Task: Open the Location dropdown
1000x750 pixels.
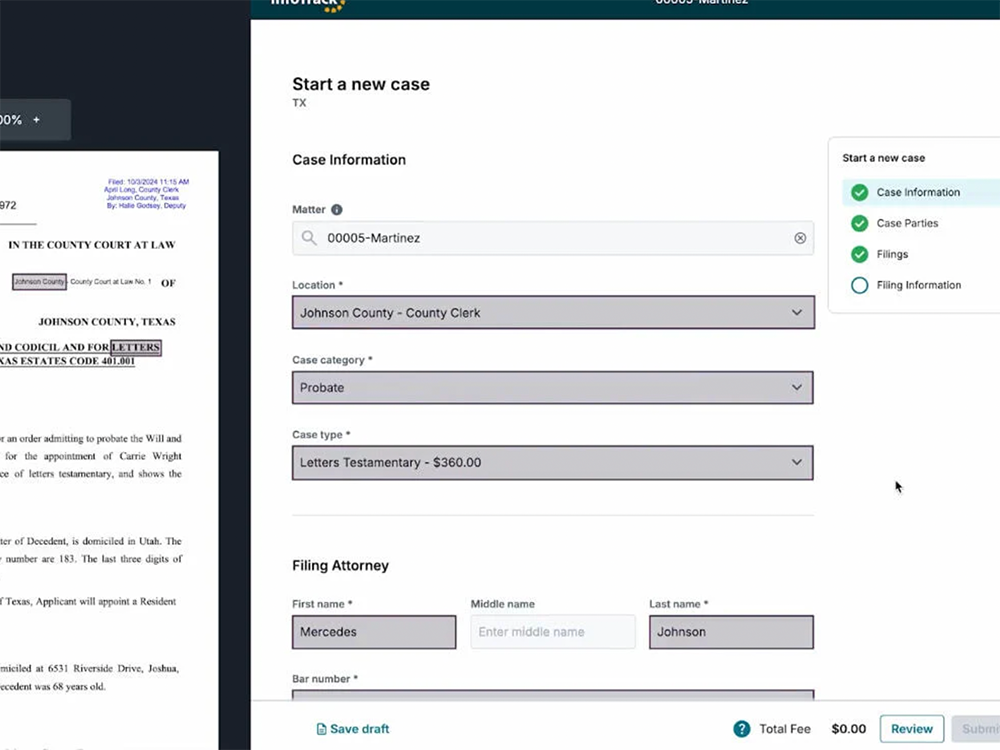Action: [553, 313]
